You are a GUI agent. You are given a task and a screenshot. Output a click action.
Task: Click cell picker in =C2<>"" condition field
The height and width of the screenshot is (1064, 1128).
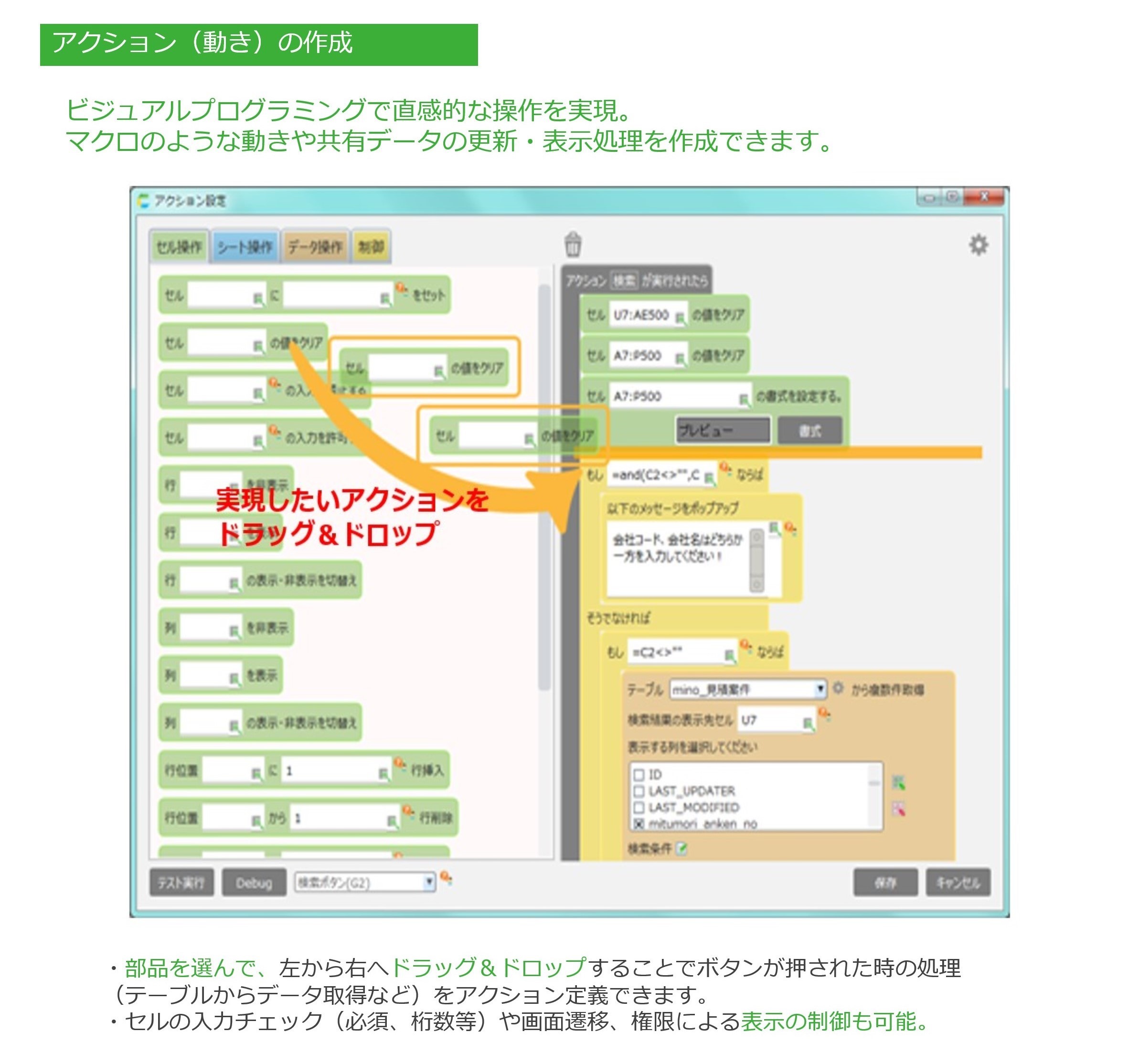click(x=730, y=657)
